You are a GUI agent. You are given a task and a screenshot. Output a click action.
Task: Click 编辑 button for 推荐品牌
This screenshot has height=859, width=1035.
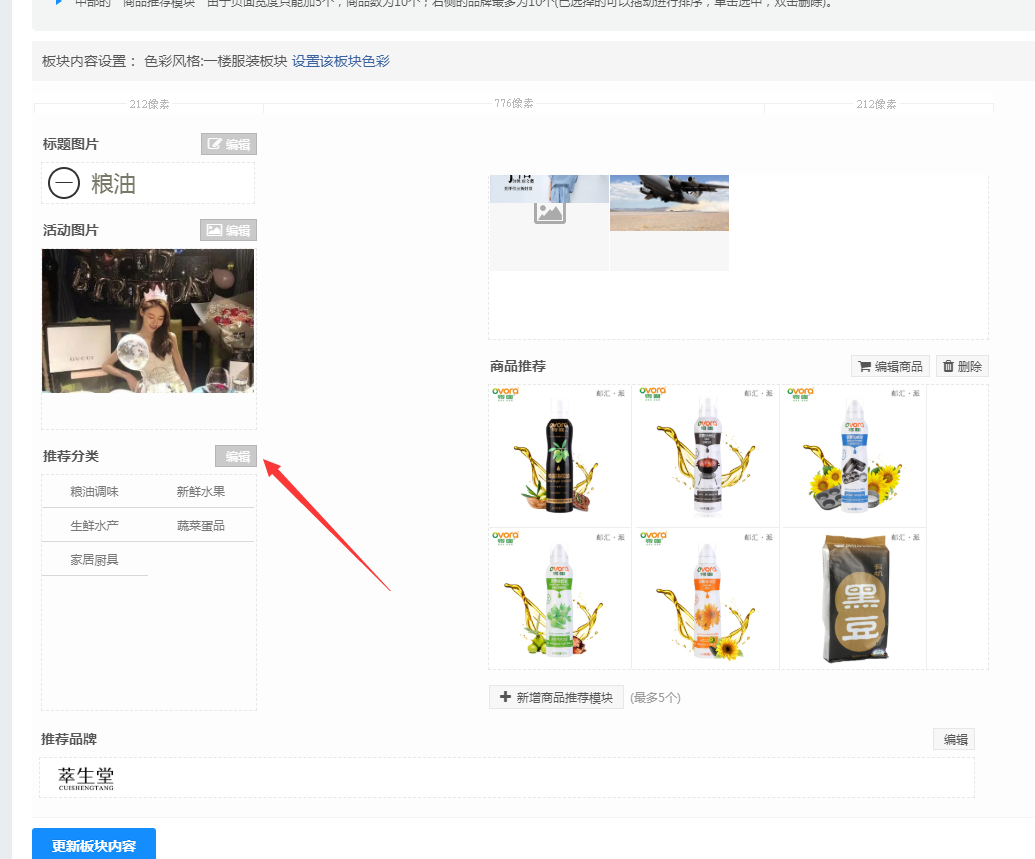954,739
